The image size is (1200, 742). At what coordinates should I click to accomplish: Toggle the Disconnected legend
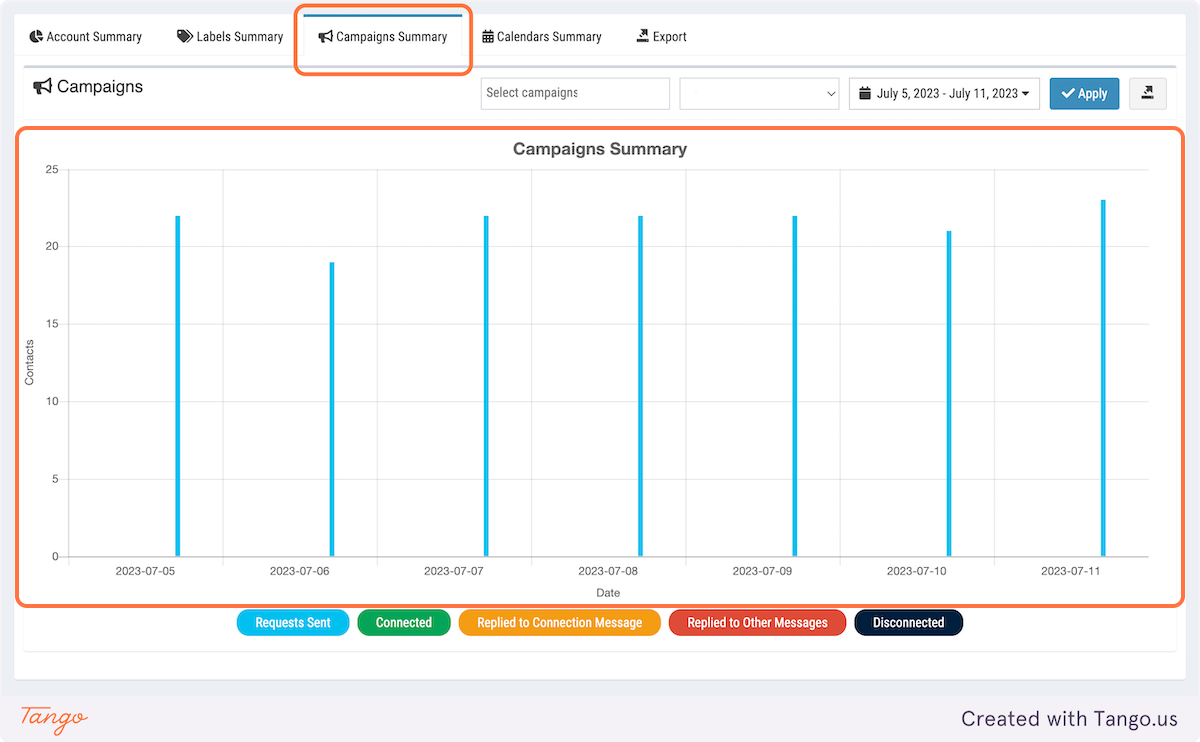click(908, 622)
